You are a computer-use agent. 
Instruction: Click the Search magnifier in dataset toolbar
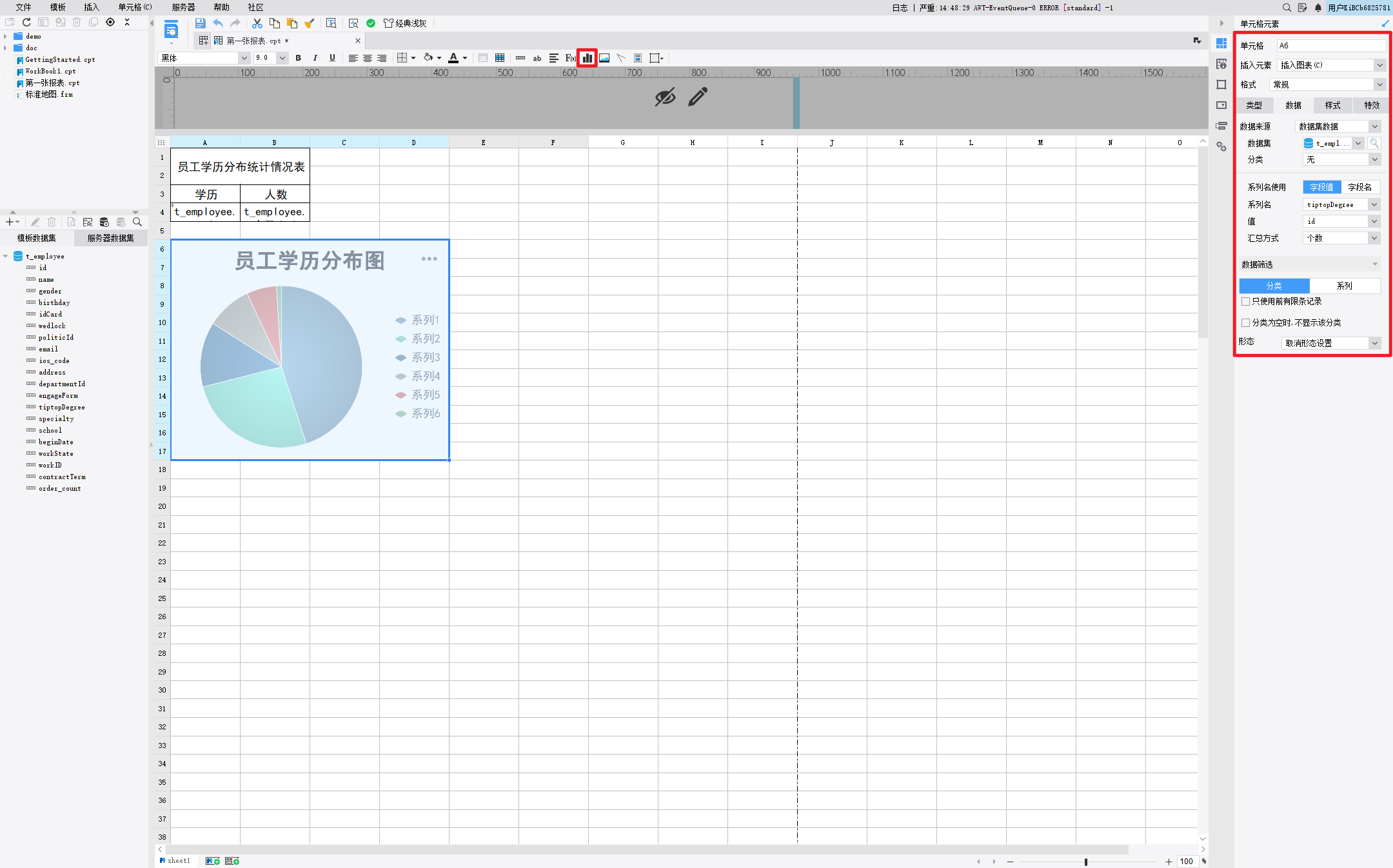coord(137,222)
